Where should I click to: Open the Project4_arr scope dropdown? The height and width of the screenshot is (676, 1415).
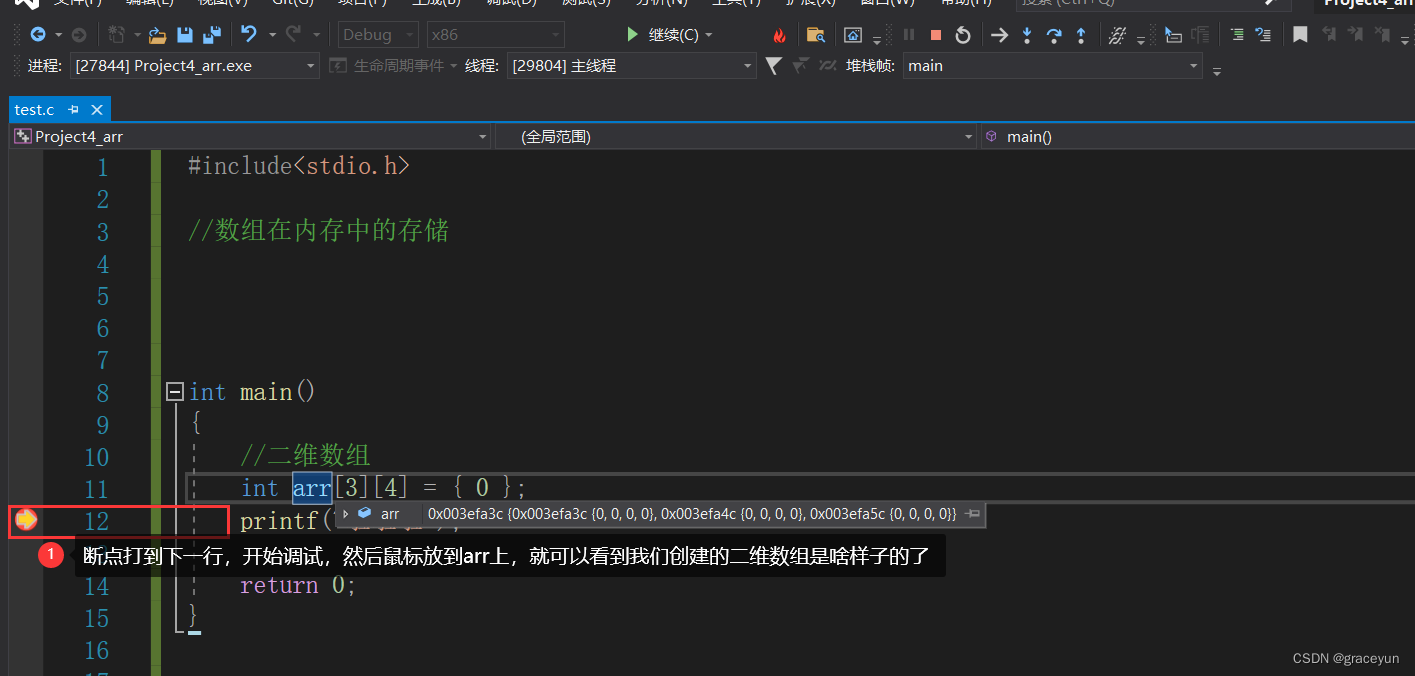(x=251, y=137)
